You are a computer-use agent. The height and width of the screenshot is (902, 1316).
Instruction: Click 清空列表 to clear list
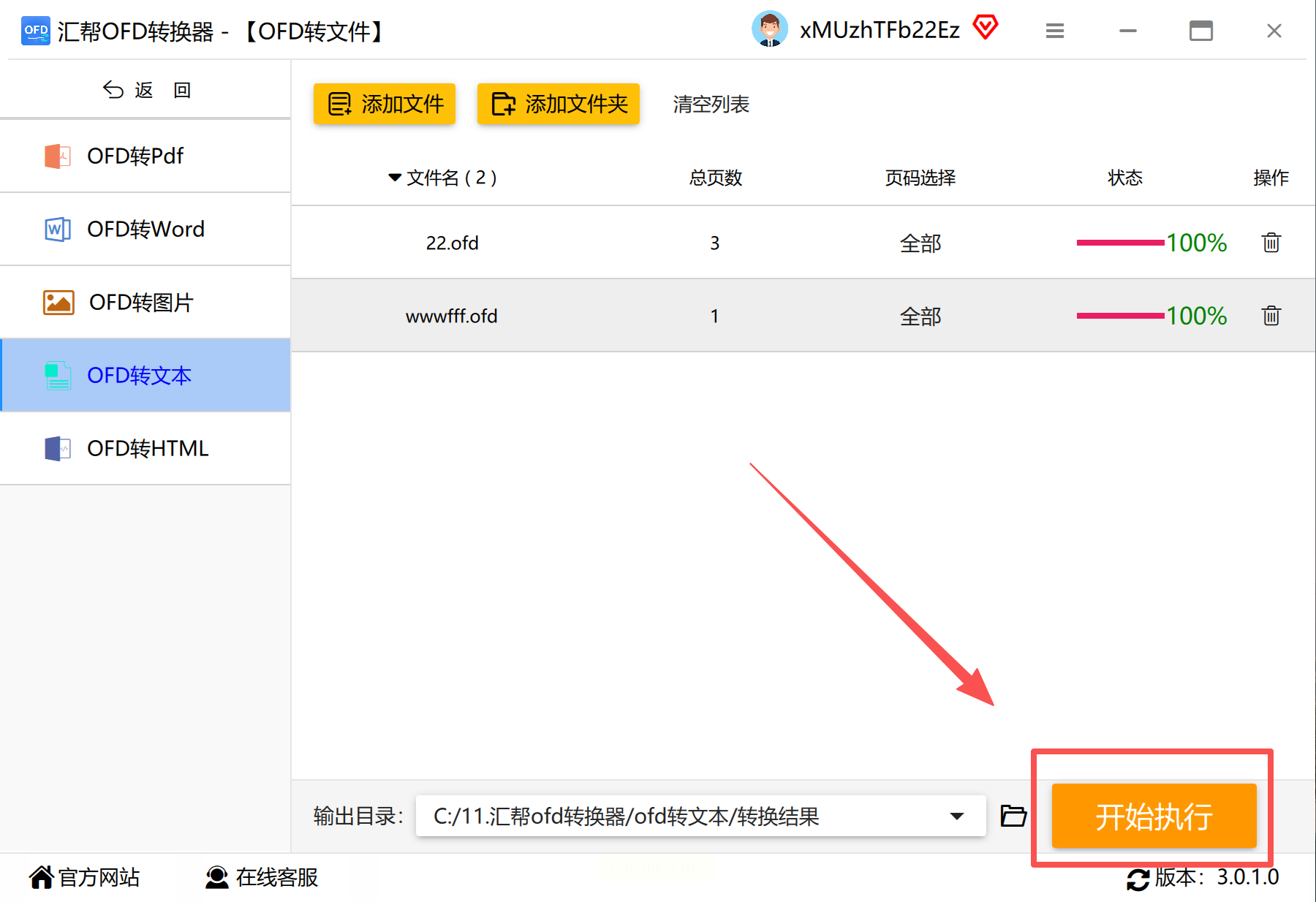(x=711, y=104)
